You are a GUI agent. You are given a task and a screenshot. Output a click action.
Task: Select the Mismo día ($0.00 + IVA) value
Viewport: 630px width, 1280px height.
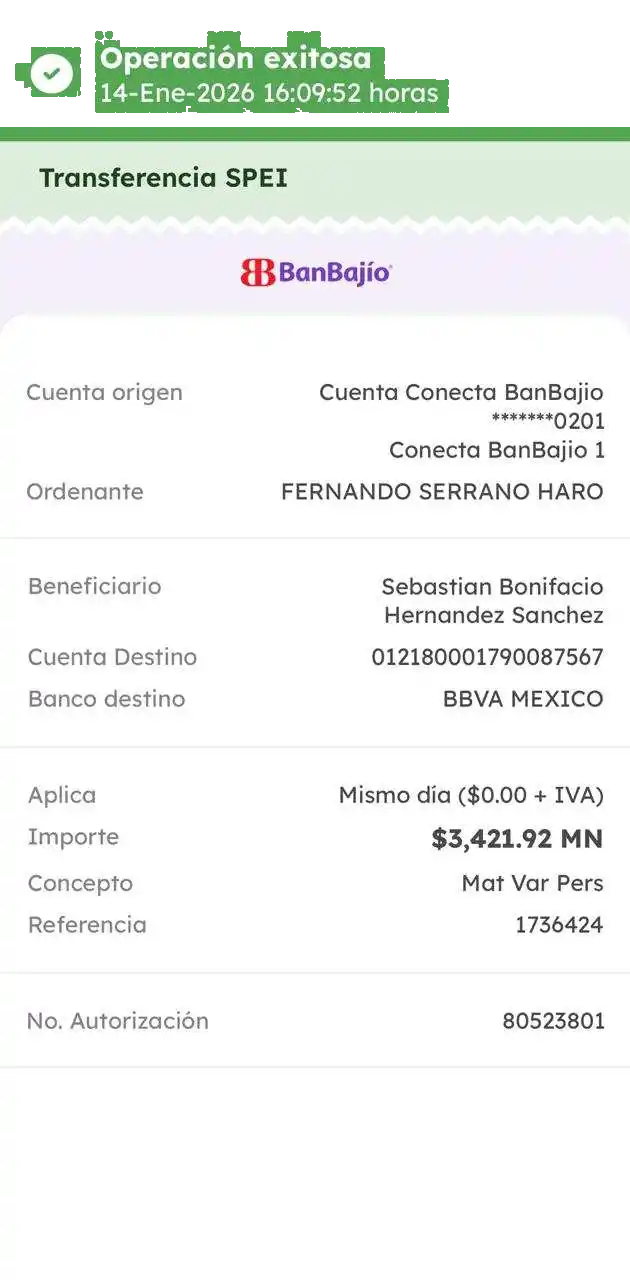pos(471,796)
